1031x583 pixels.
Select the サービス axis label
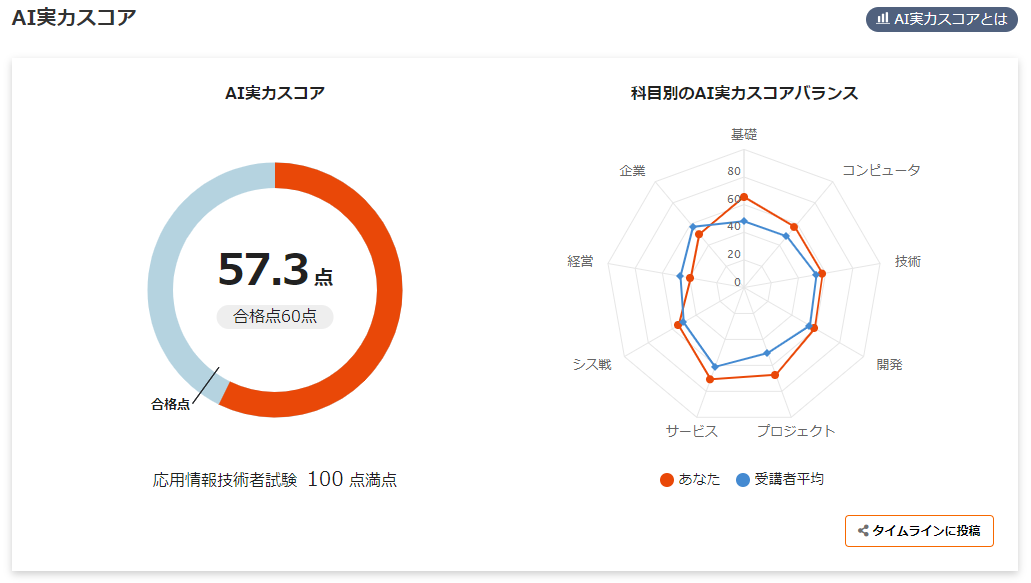click(692, 431)
